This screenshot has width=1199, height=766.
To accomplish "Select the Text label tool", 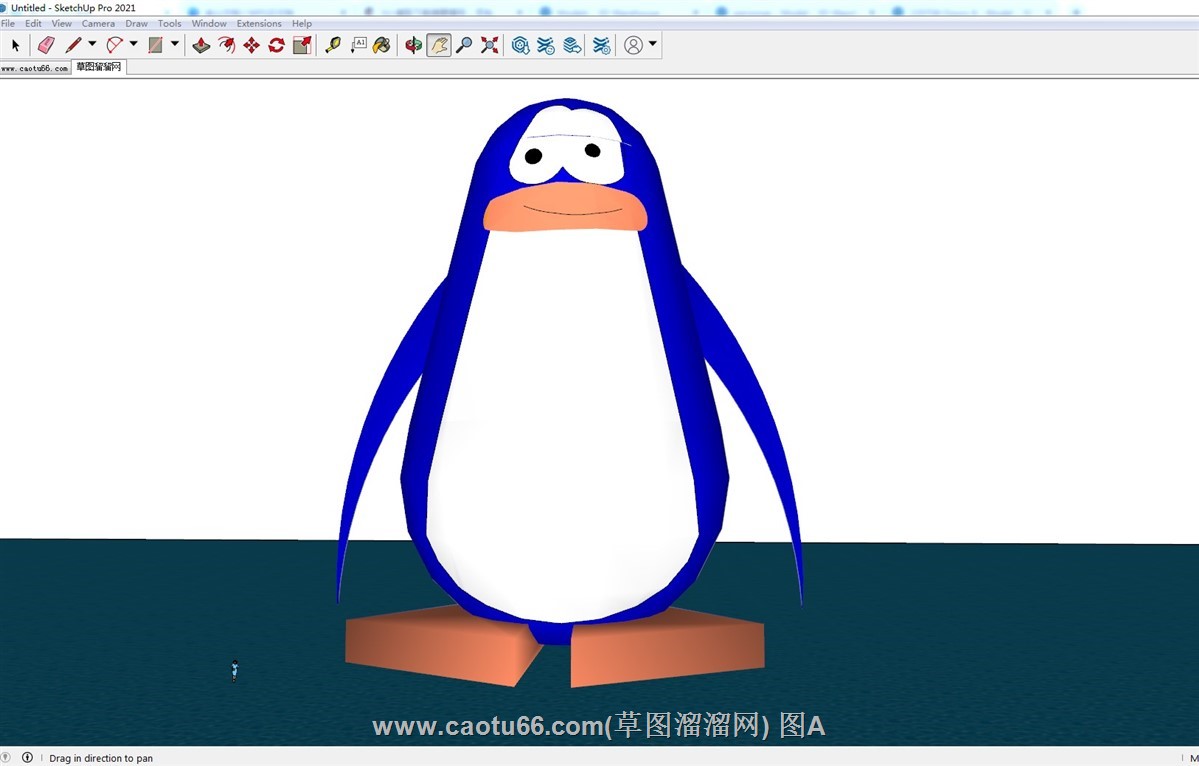I will (358, 45).
